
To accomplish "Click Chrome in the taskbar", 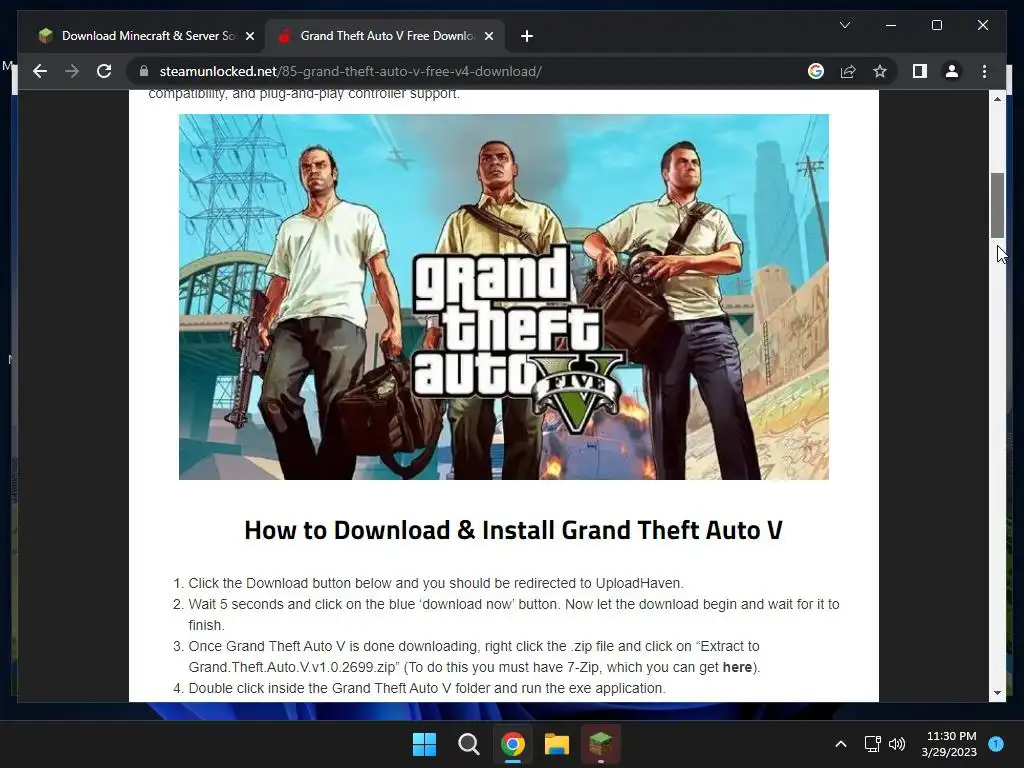I will click(x=513, y=744).
